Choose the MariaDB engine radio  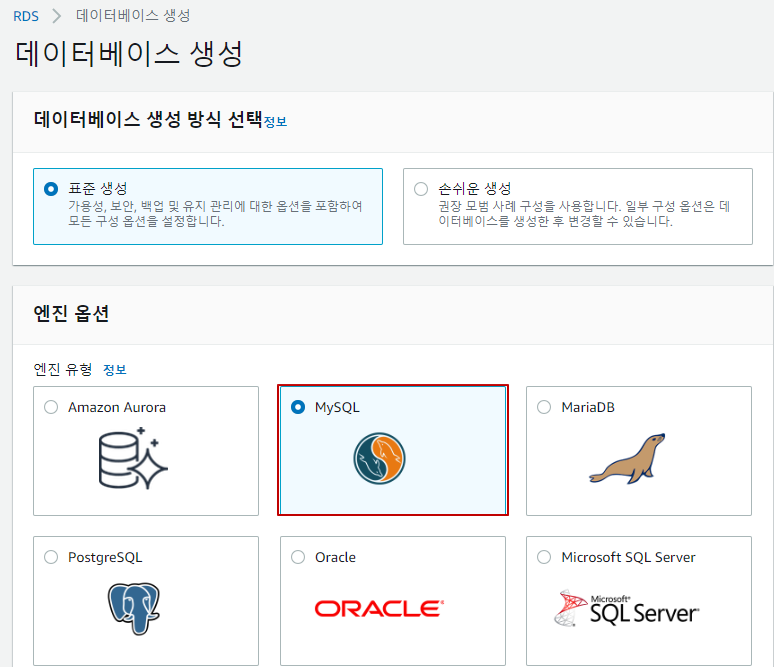click(x=544, y=407)
